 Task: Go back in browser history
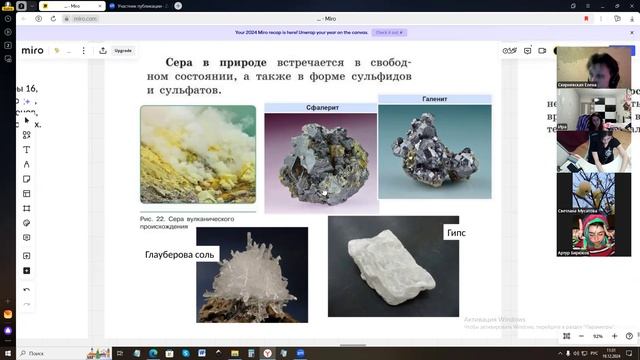click(24, 19)
